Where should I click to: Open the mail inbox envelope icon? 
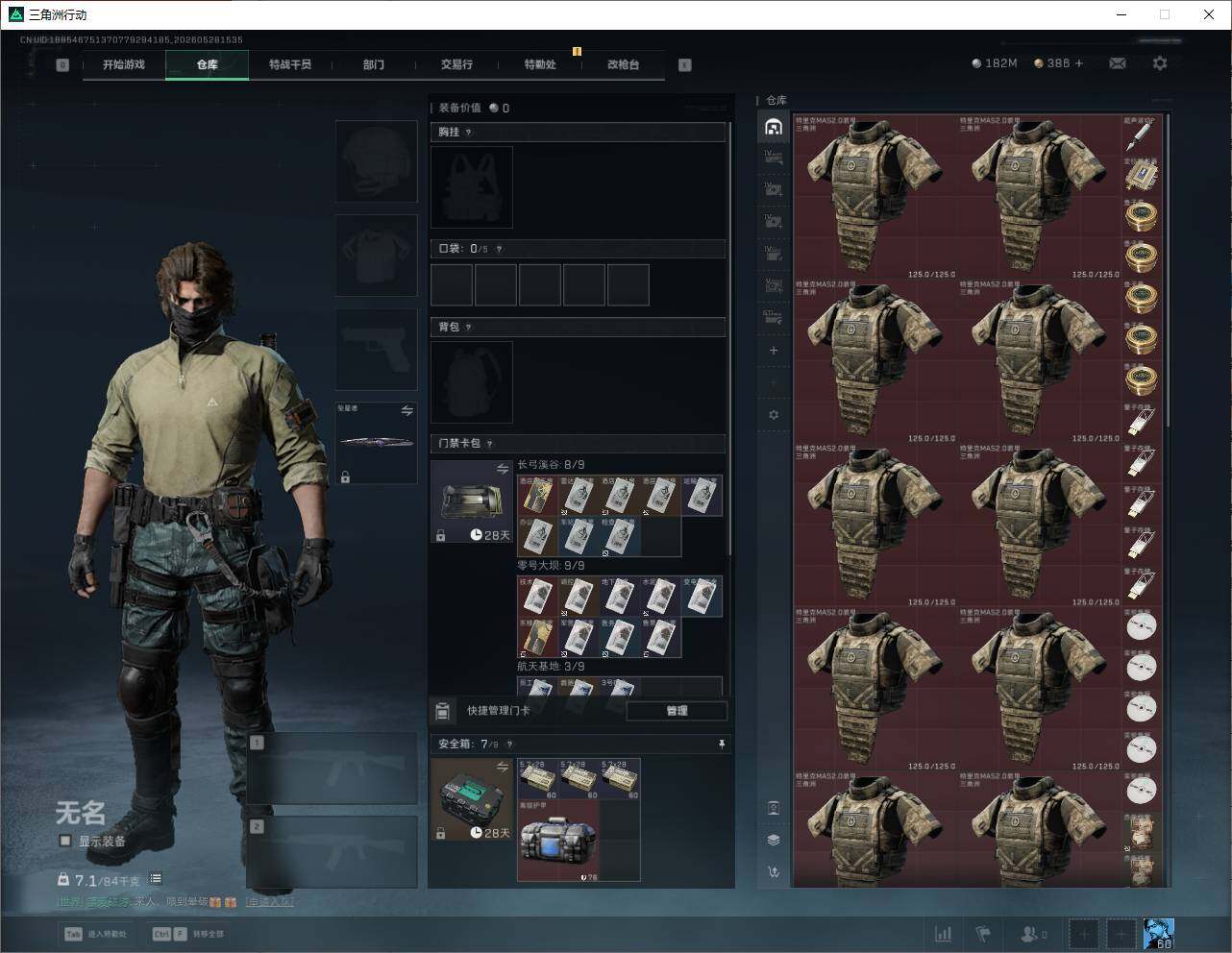pos(1118,63)
